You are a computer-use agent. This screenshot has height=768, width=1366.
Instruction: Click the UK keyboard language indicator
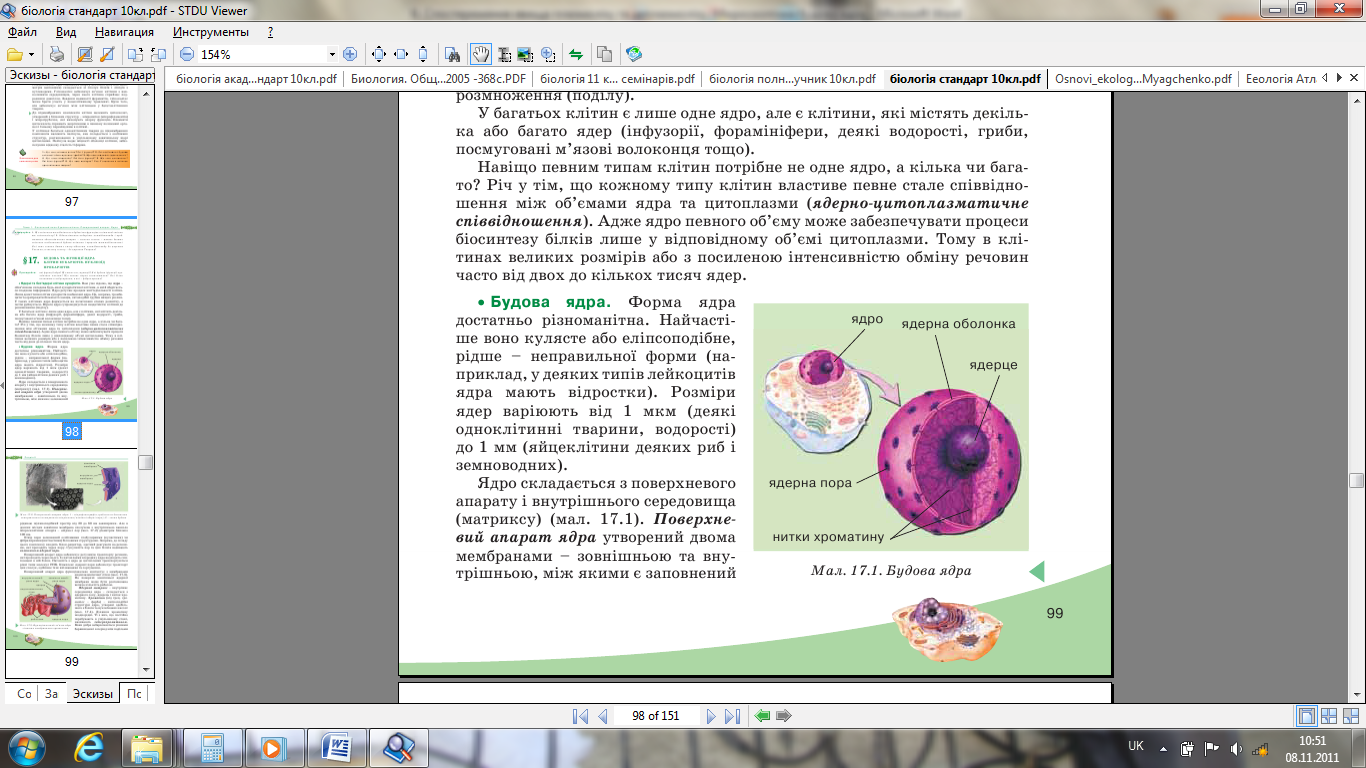1136,746
